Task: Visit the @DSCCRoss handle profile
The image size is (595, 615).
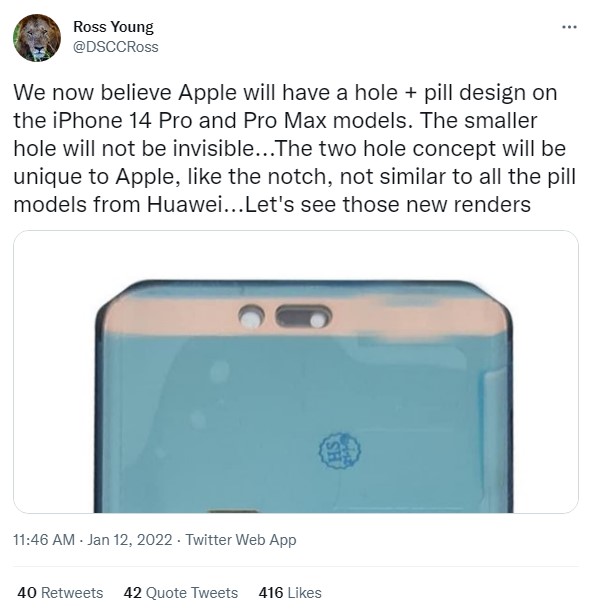Action: pyautogui.click(x=116, y=47)
